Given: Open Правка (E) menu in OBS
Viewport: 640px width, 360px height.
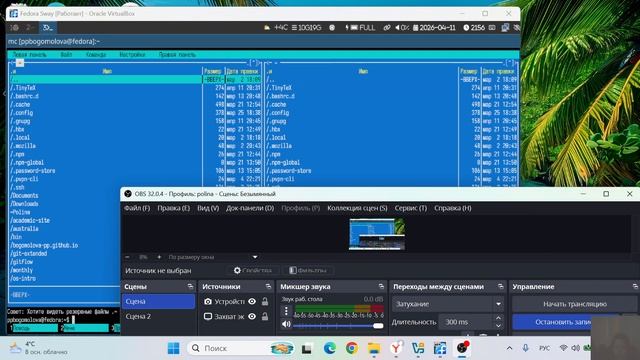Looking at the screenshot, I should (x=173, y=208).
